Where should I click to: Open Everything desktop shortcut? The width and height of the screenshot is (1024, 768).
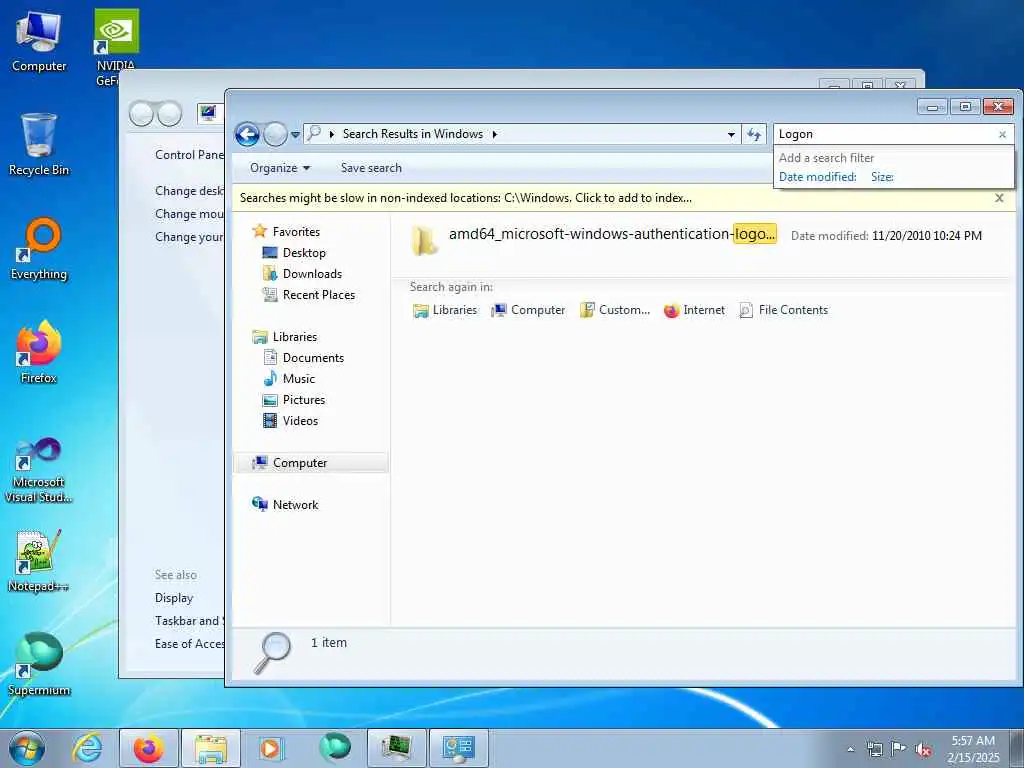(x=39, y=249)
